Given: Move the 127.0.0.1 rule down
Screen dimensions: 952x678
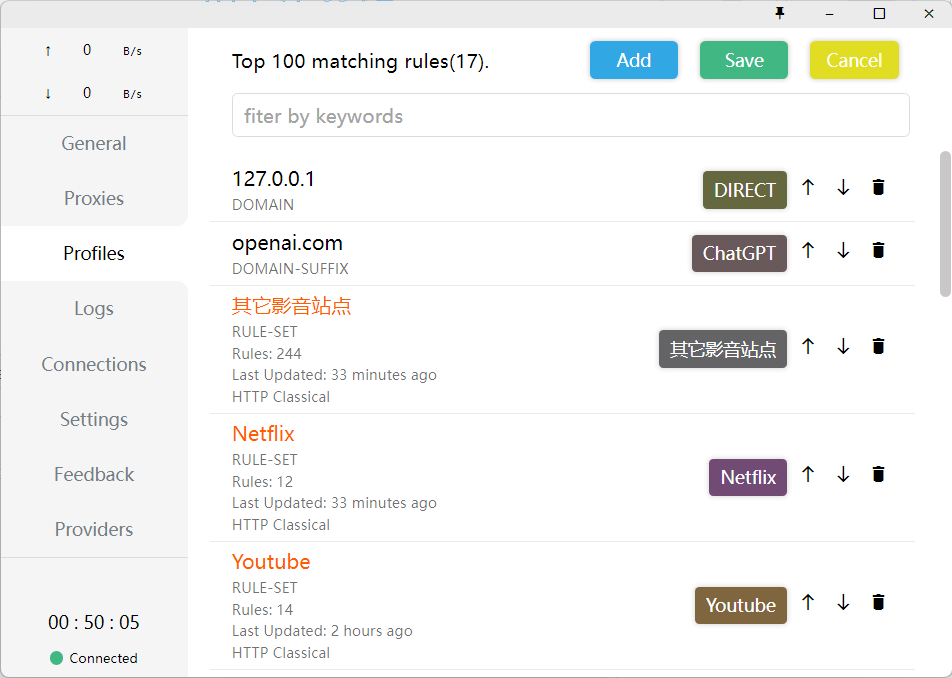Looking at the screenshot, I should click(843, 187).
